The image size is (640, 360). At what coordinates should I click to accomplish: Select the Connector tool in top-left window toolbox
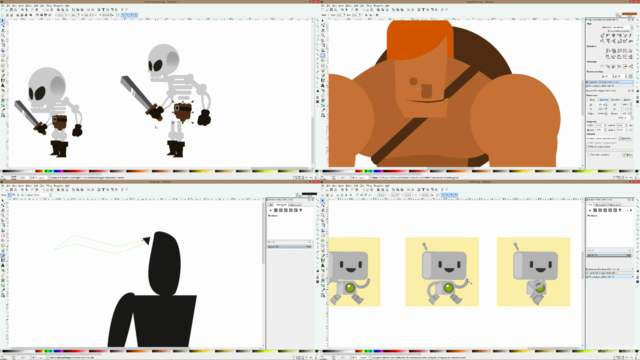point(3,116)
